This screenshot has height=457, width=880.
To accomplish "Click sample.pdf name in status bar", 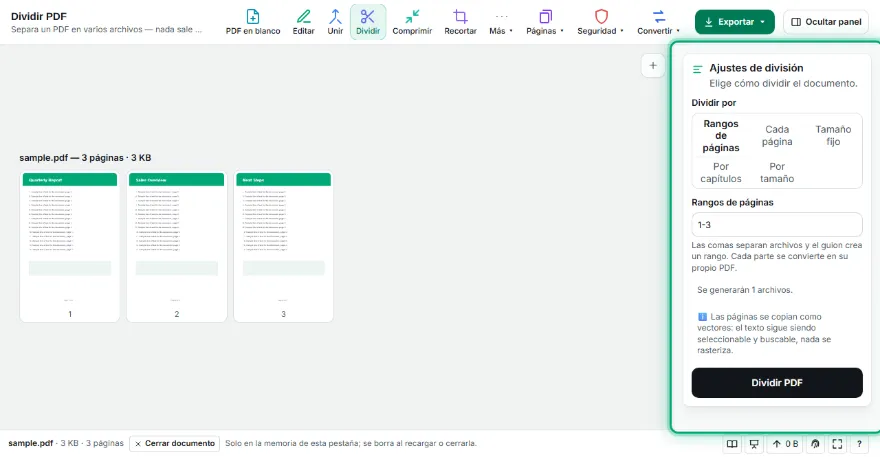I will 30,444.
